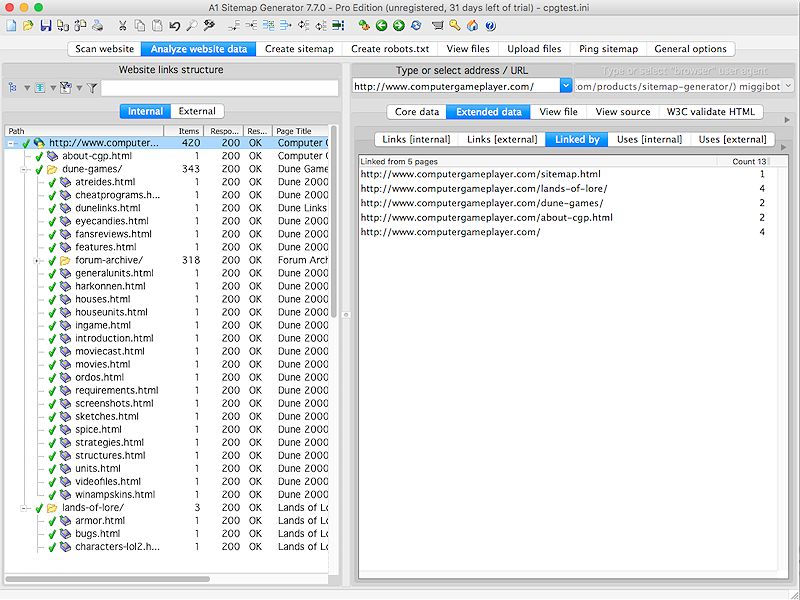Show the Links [internal] tab

point(416,139)
